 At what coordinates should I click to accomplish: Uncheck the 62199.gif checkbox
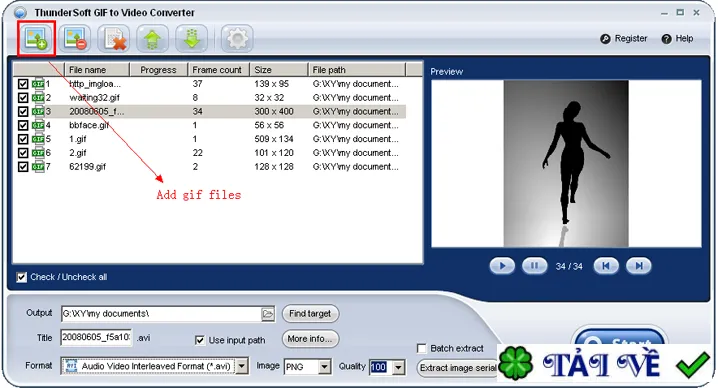23,166
